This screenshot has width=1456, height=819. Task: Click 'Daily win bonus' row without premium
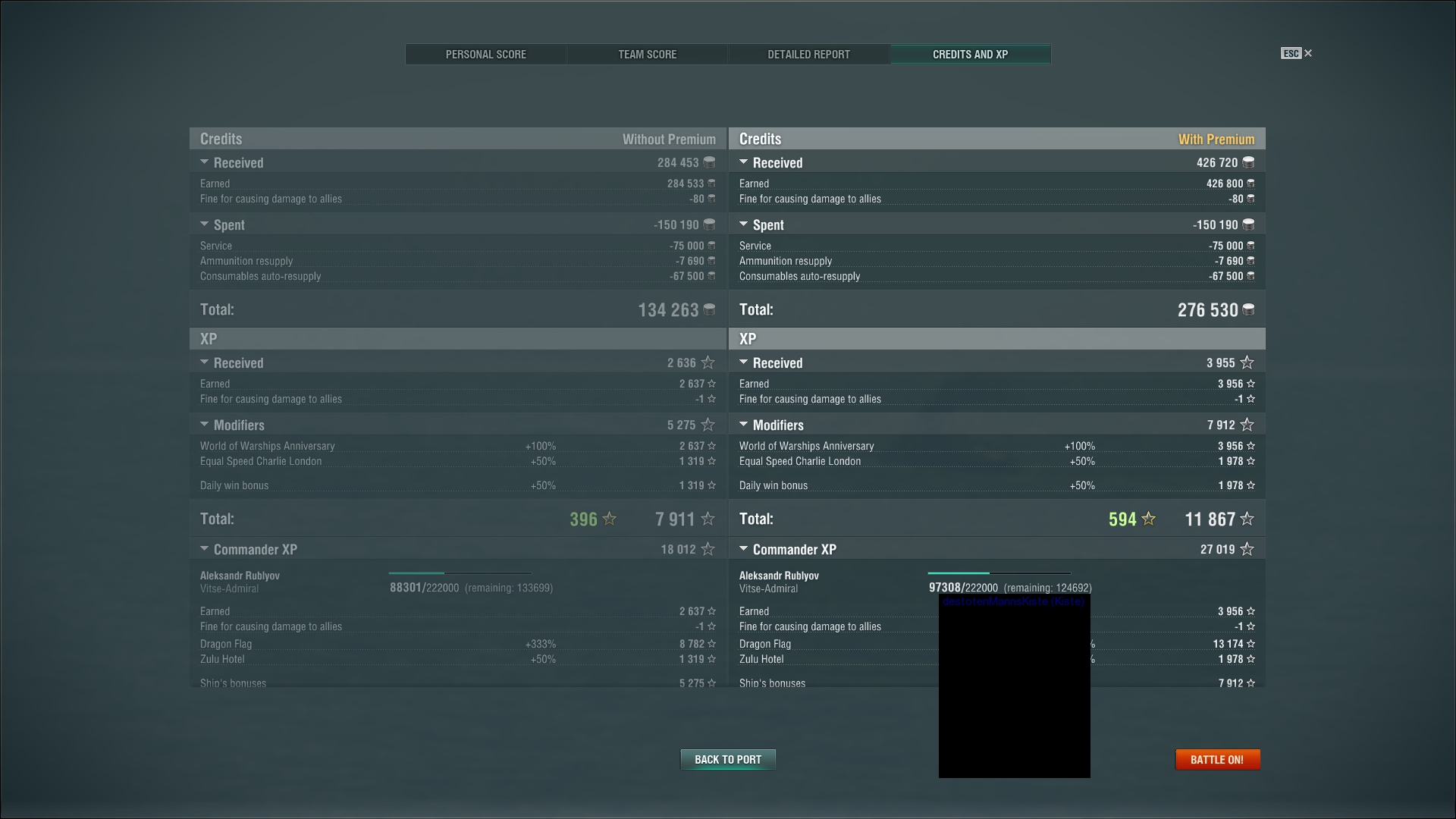pyautogui.click(x=458, y=485)
